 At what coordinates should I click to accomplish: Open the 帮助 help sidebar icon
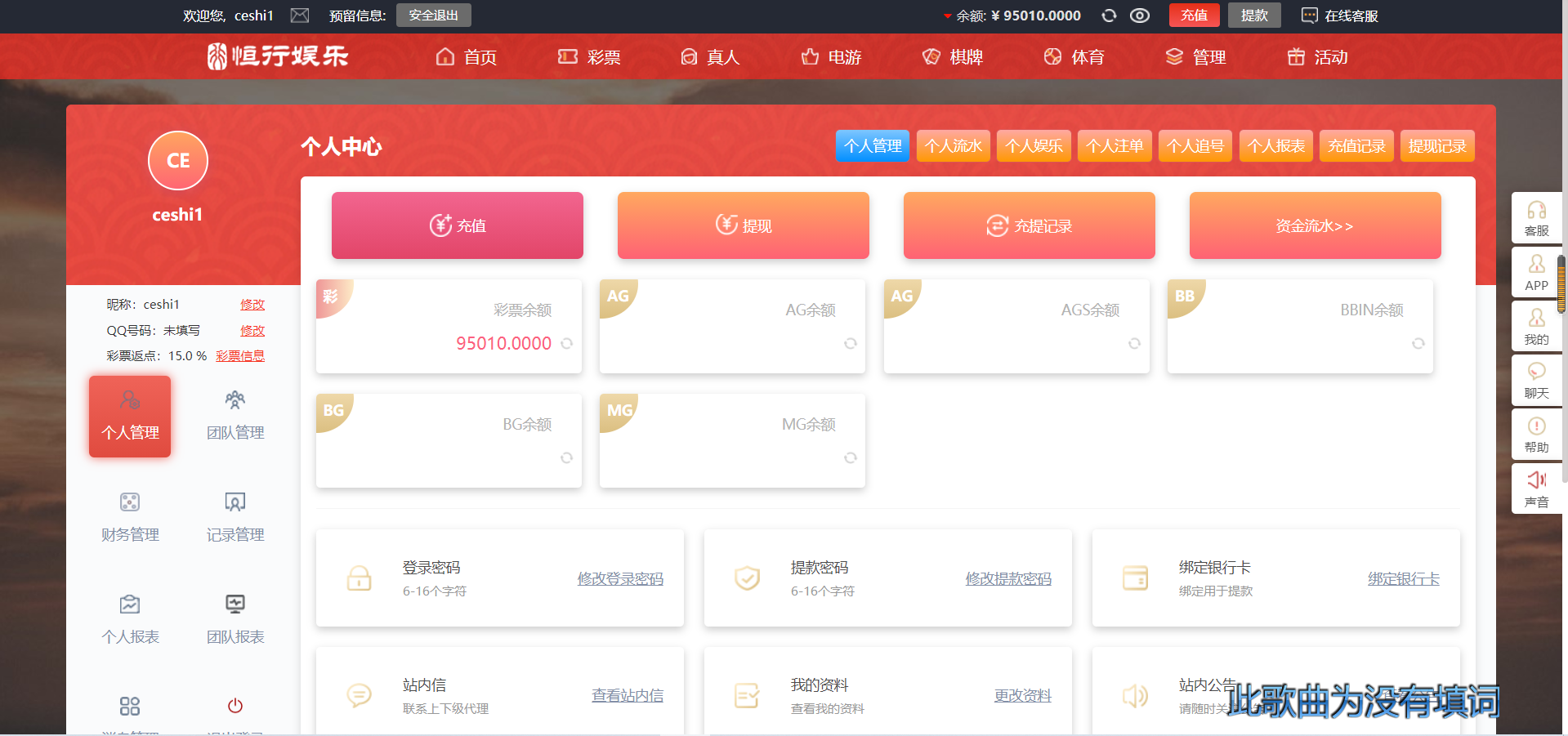(x=1536, y=434)
